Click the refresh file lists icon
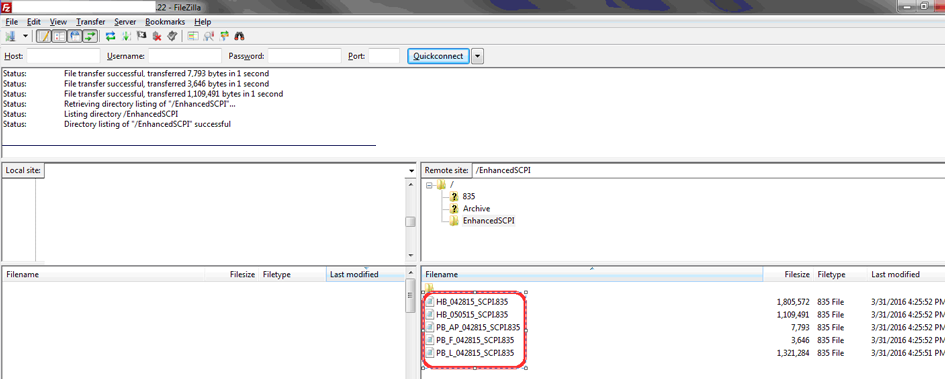945x379 pixels. click(110, 36)
